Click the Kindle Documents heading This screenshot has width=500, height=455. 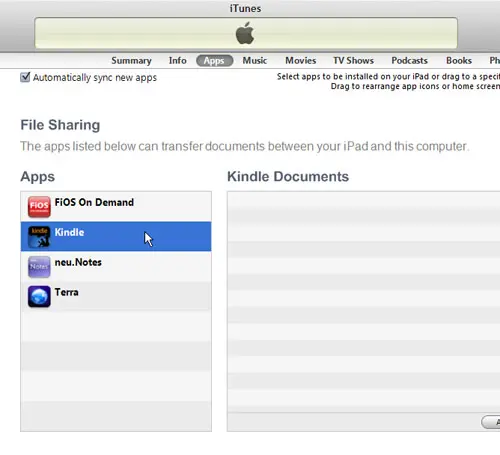pyautogui.click(x=288, y=177)
